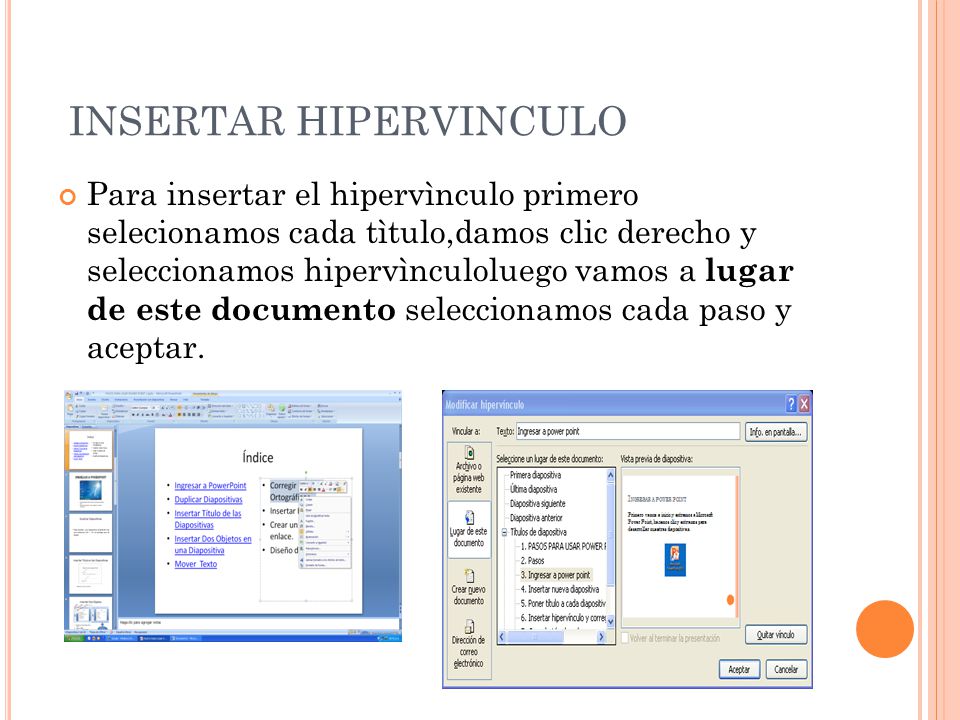Open the Ingresar a PowerPoint hyperlink
This screenshot has width=960, height=720.
click(210, 486)
